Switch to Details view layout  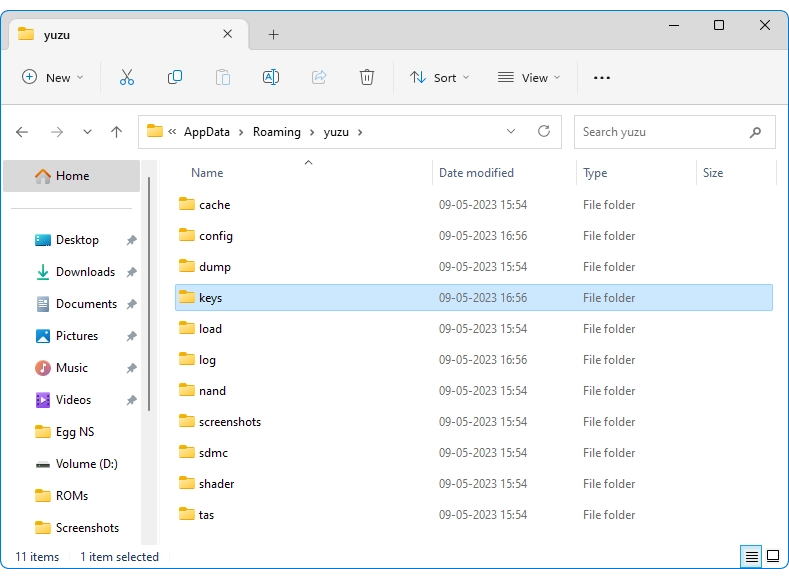point(750,556)
